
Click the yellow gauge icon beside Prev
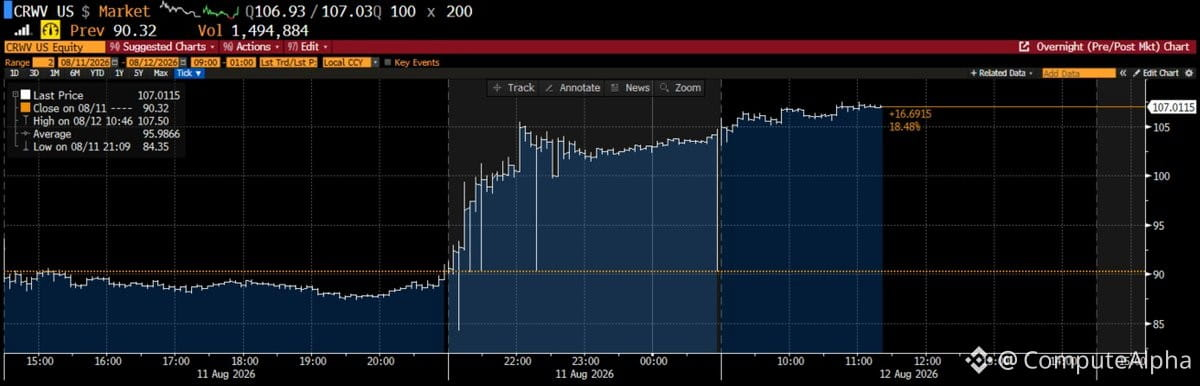[x=50, y=31]
